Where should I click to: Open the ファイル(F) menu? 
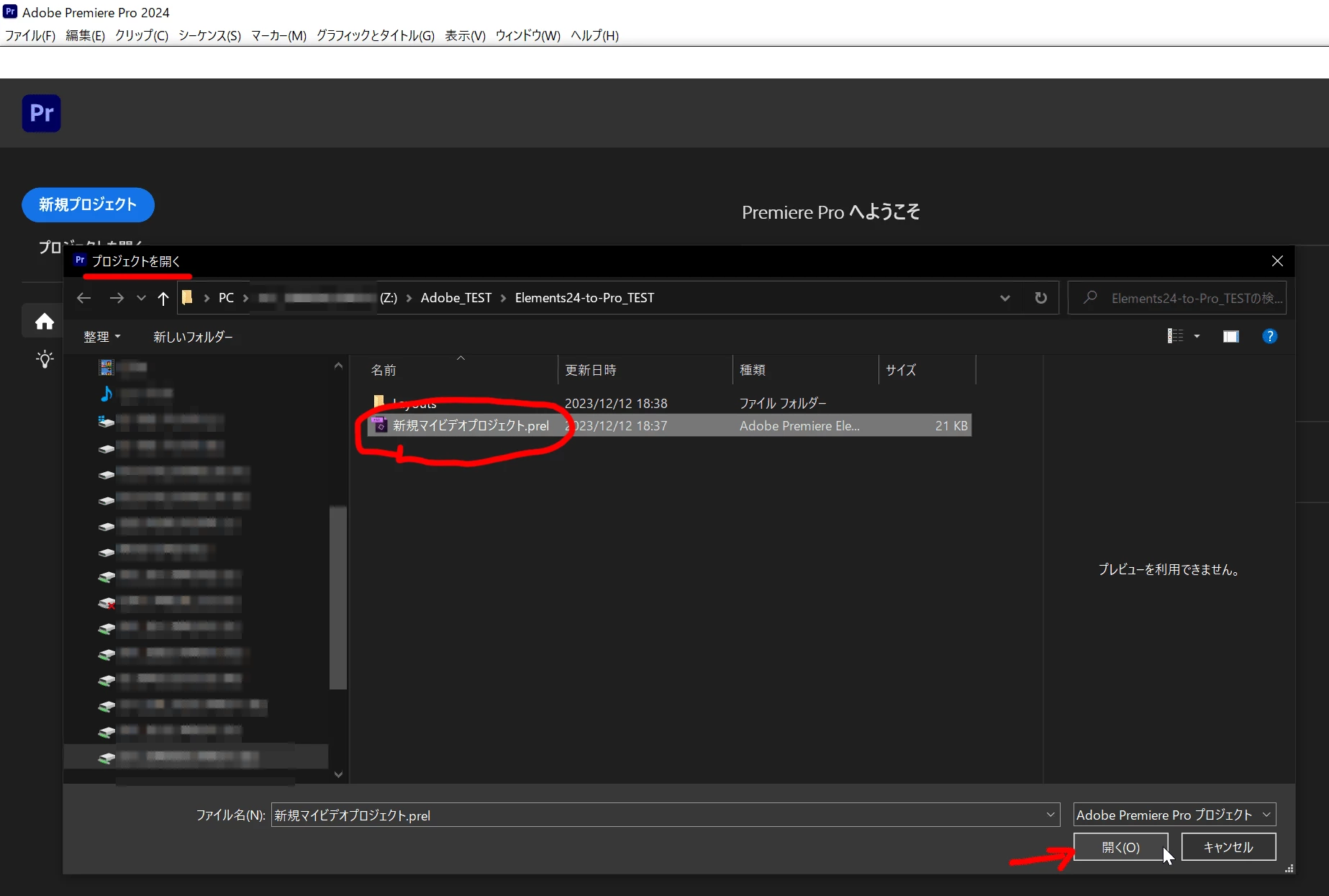click(x=30, y=35)
